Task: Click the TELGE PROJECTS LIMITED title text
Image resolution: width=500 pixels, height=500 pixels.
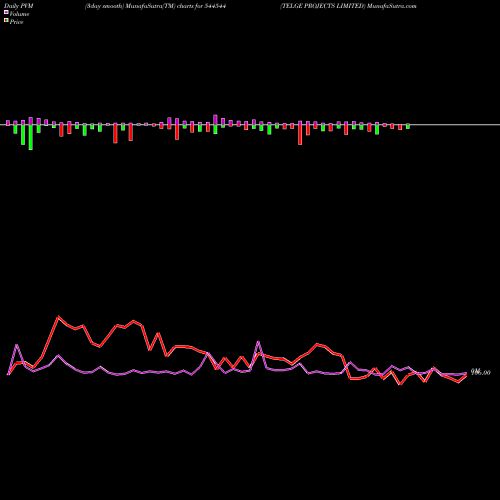Action: 323,6
